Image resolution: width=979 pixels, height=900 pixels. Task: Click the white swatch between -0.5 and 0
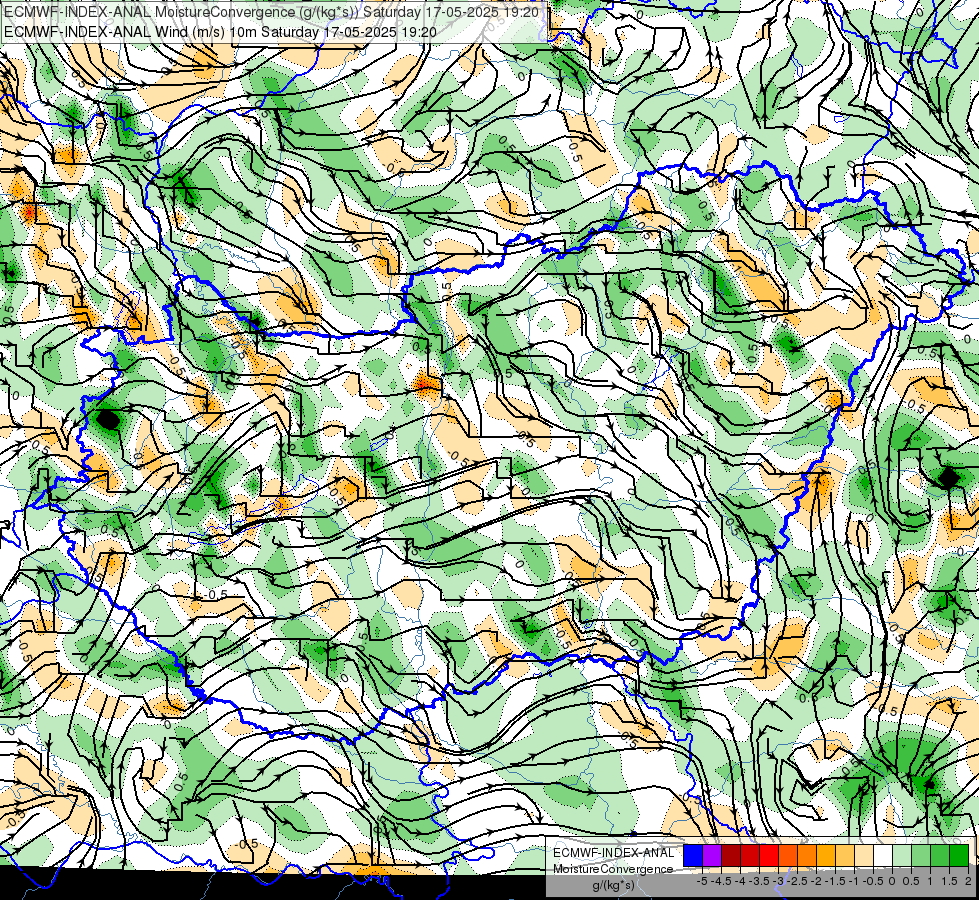[883, 855]
